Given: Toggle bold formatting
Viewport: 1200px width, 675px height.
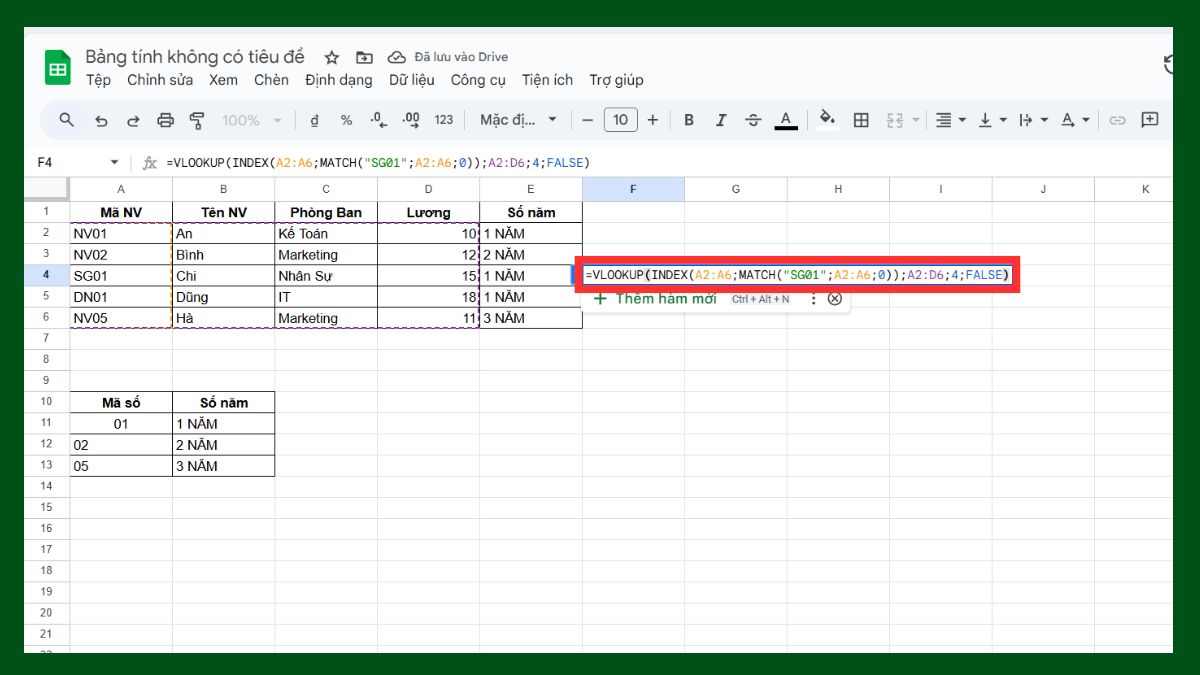Looking at the screenshot, I should click(688, 119).
